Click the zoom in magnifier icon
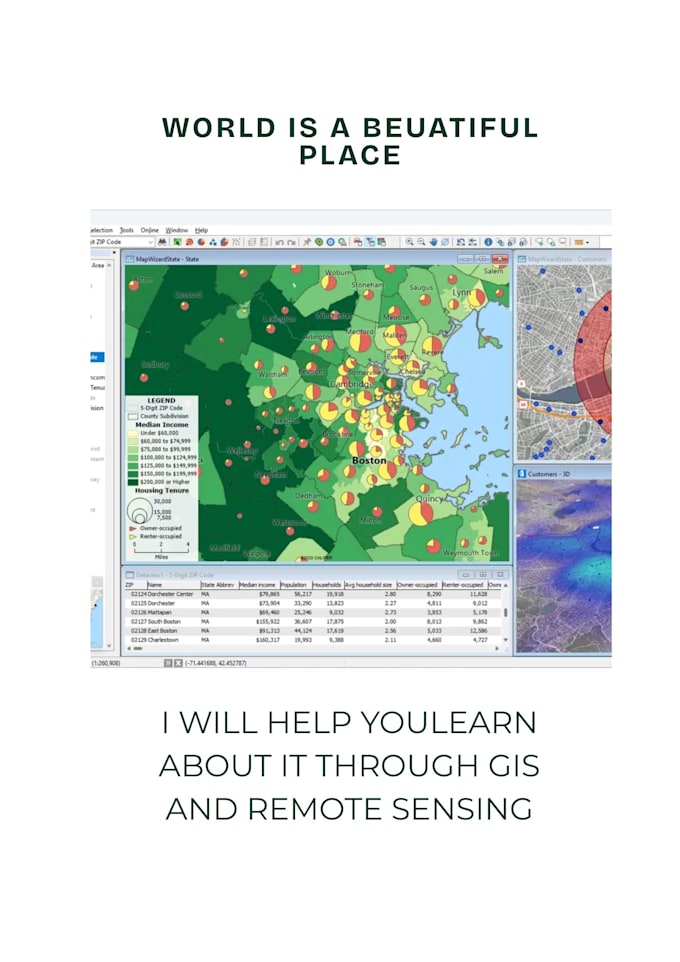 pos(409,242)
